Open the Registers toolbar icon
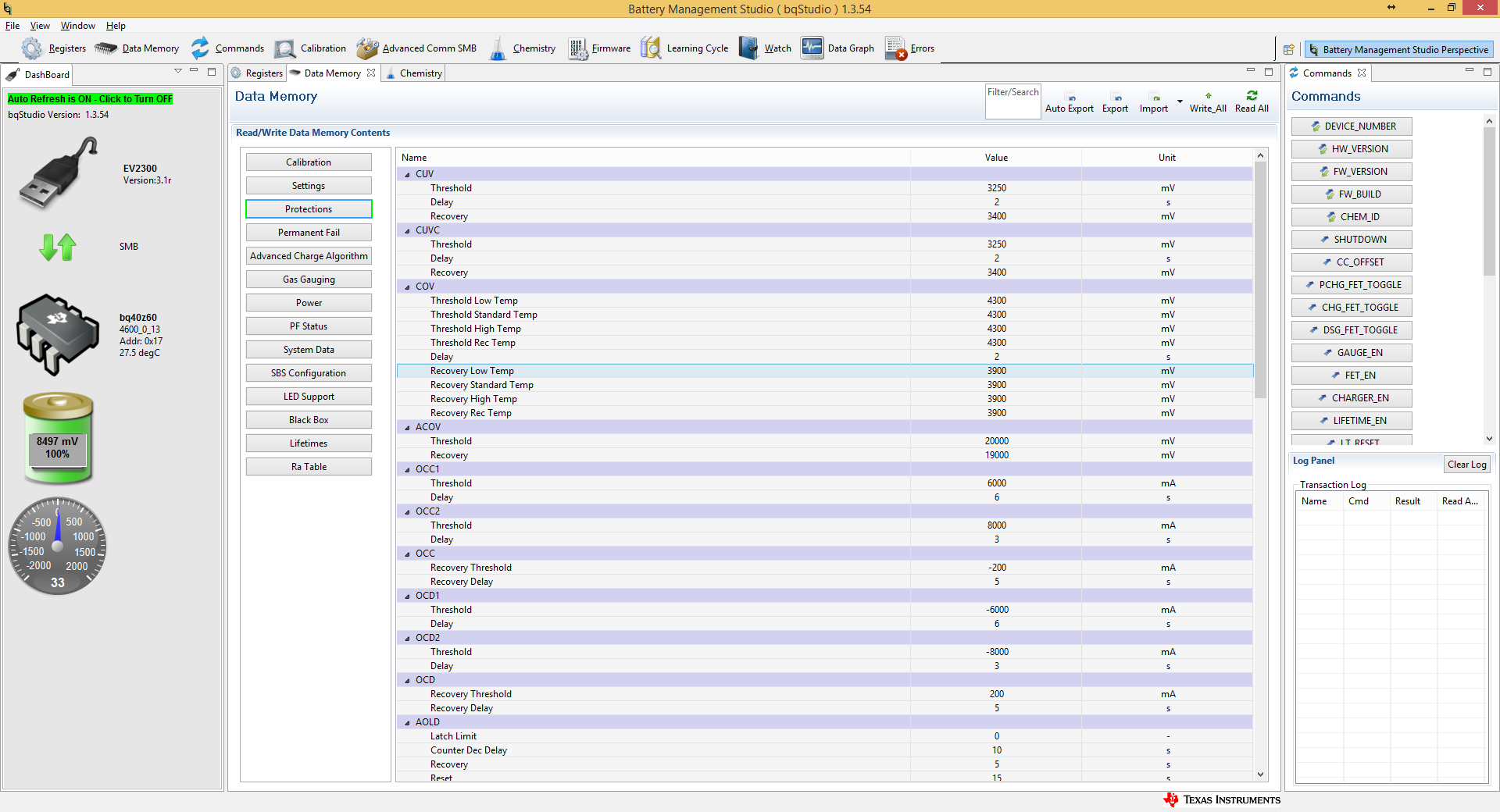Screen dimensions: 1500x812 32,48
